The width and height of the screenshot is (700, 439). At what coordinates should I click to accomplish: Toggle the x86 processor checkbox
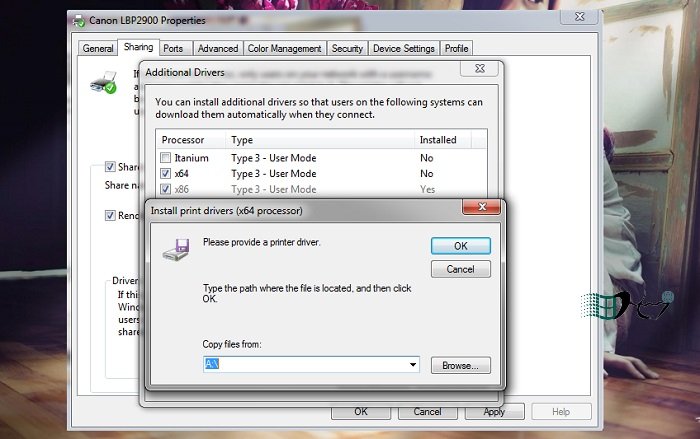(x=166, y=188)
